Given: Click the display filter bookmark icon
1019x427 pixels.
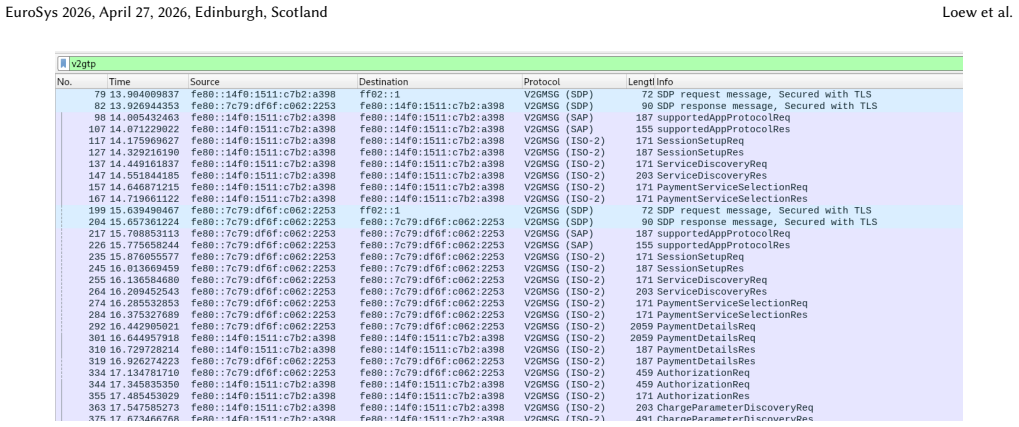Looking at the screenshot, I should [63, 64].
